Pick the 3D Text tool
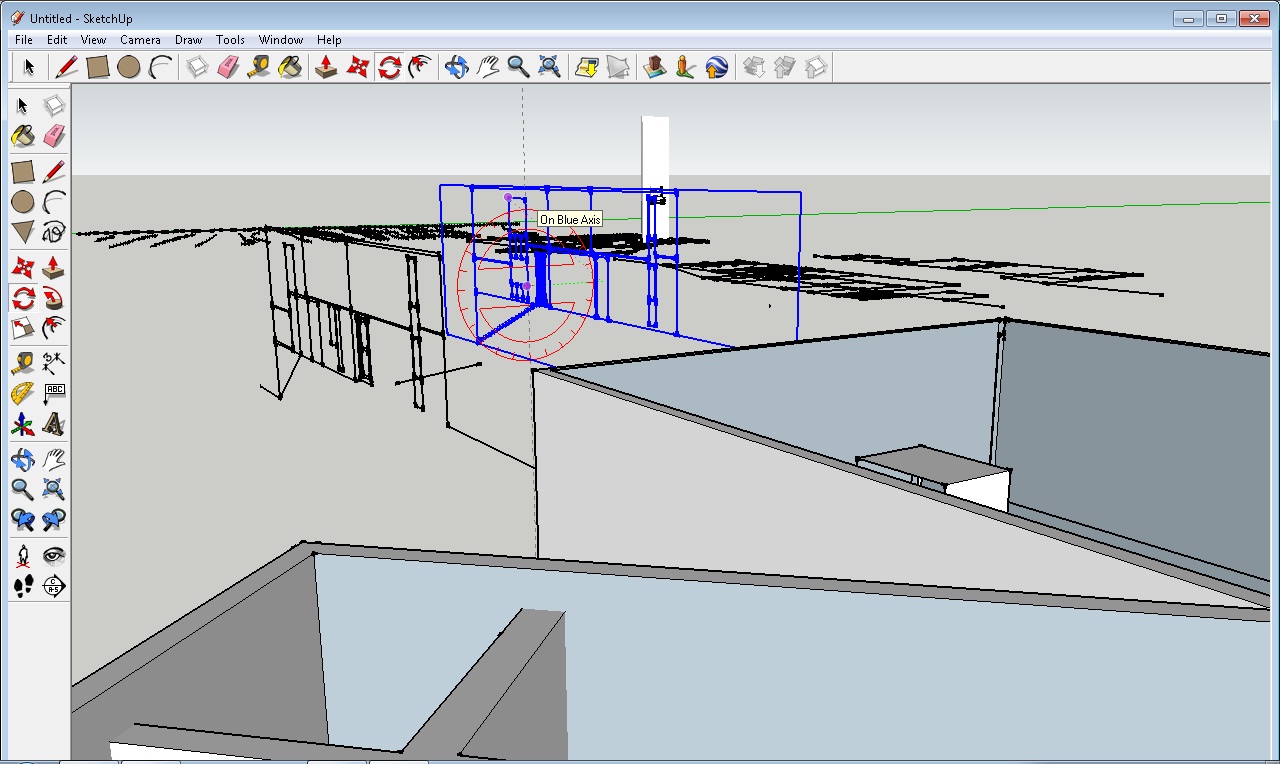Viewport: 1280px width, 764px height. (x=54, y=424)
